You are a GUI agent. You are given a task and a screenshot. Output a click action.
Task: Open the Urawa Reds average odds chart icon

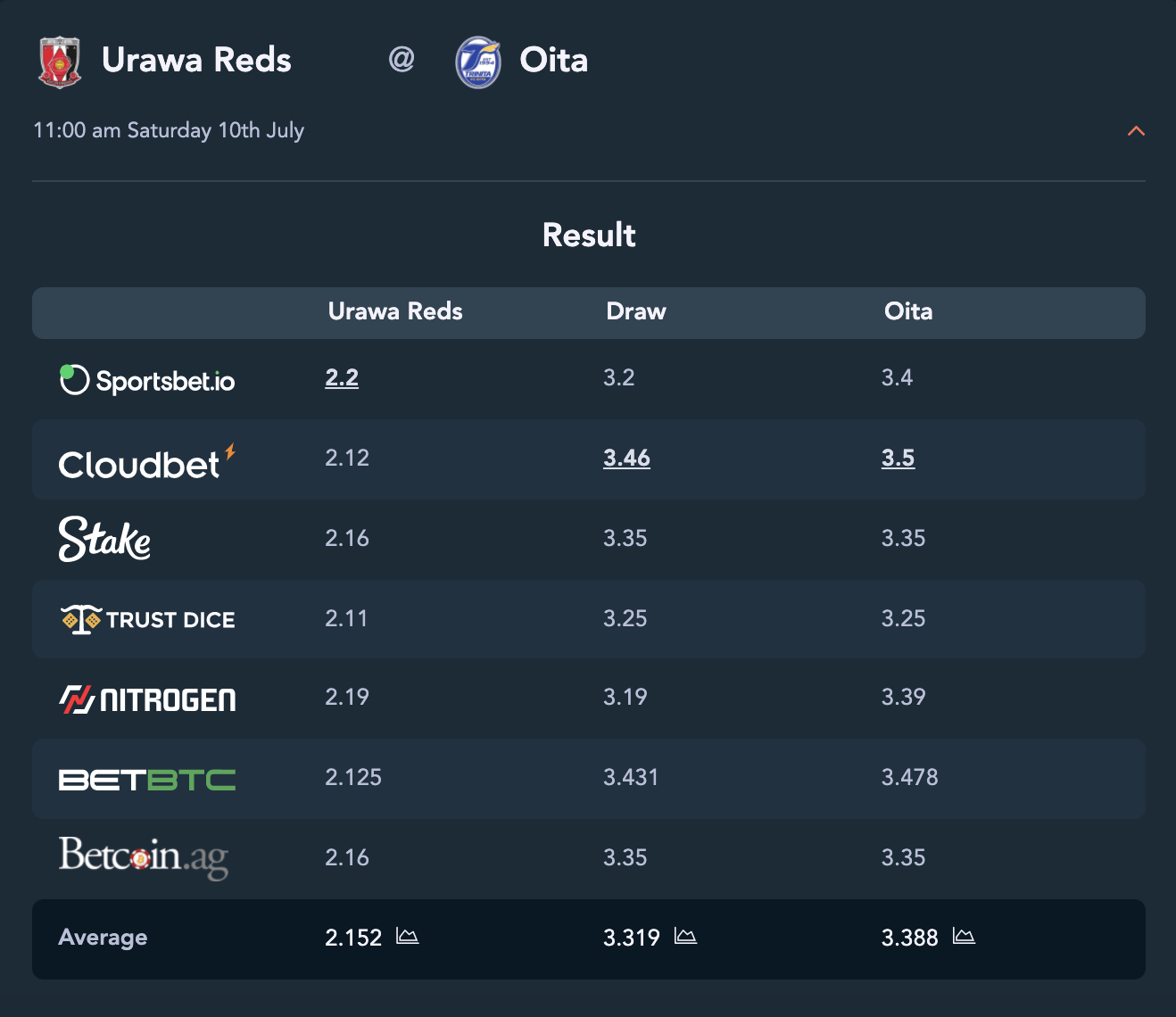point(408,936)
